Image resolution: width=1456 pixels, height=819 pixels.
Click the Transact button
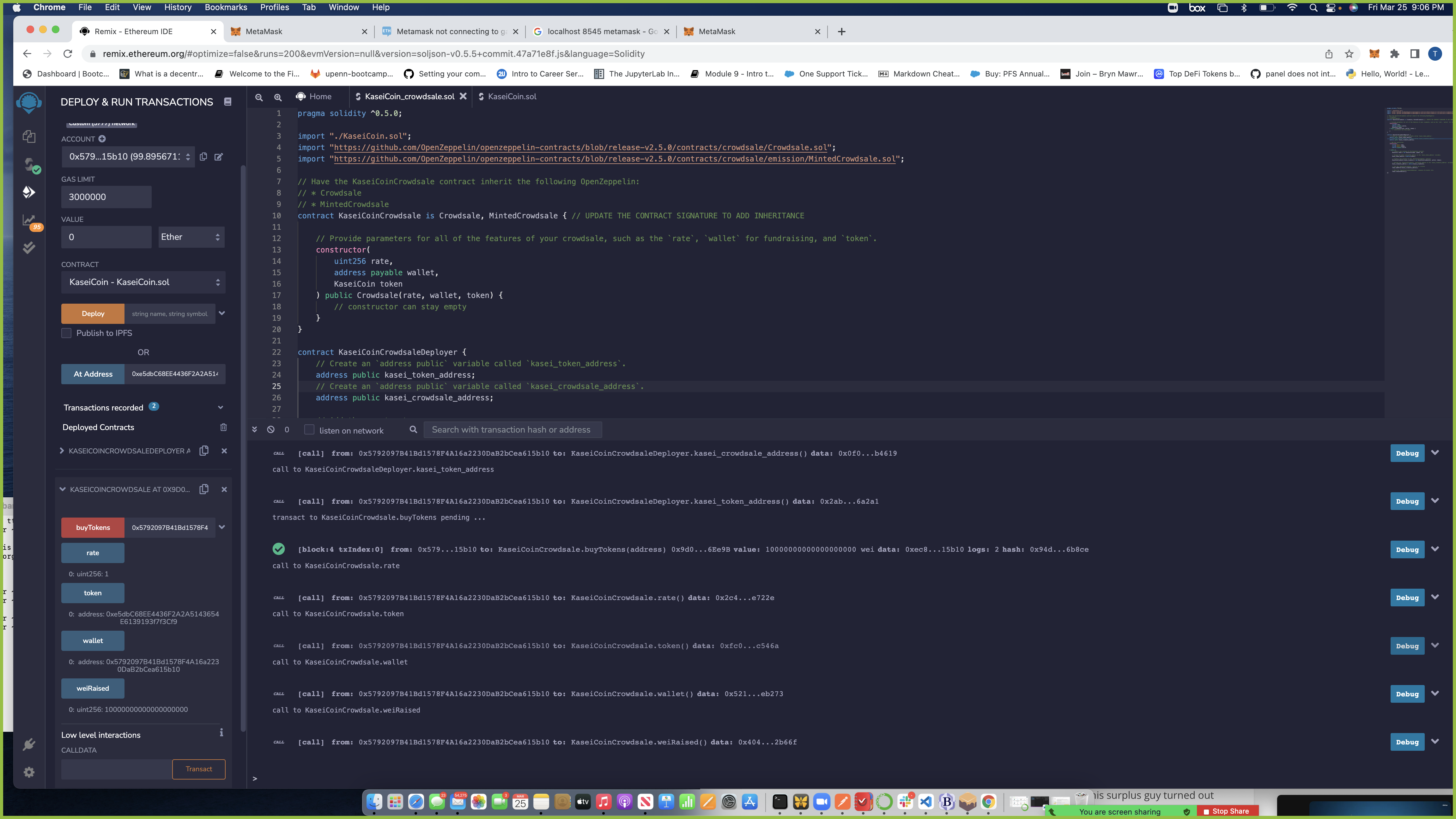[x=199, y=769]
